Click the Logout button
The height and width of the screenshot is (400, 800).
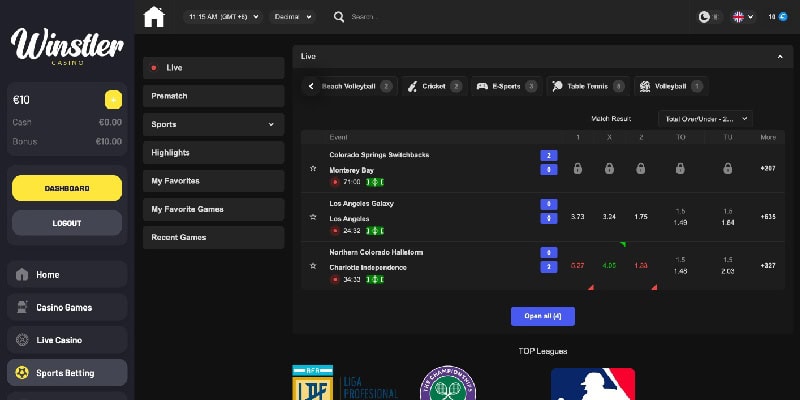coord(67,223)
